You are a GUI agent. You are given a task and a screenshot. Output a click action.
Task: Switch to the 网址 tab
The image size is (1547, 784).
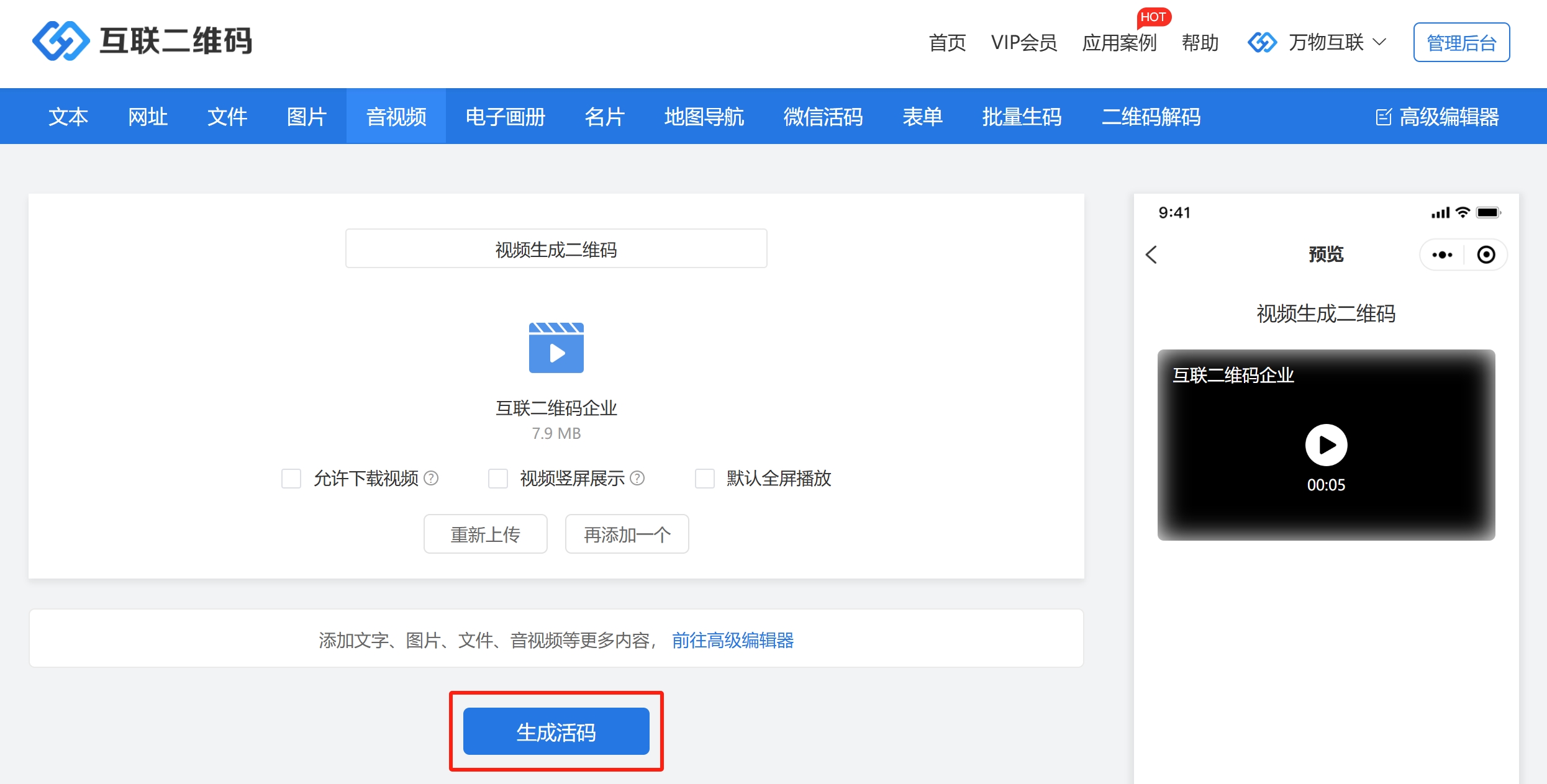pos(148,117)
